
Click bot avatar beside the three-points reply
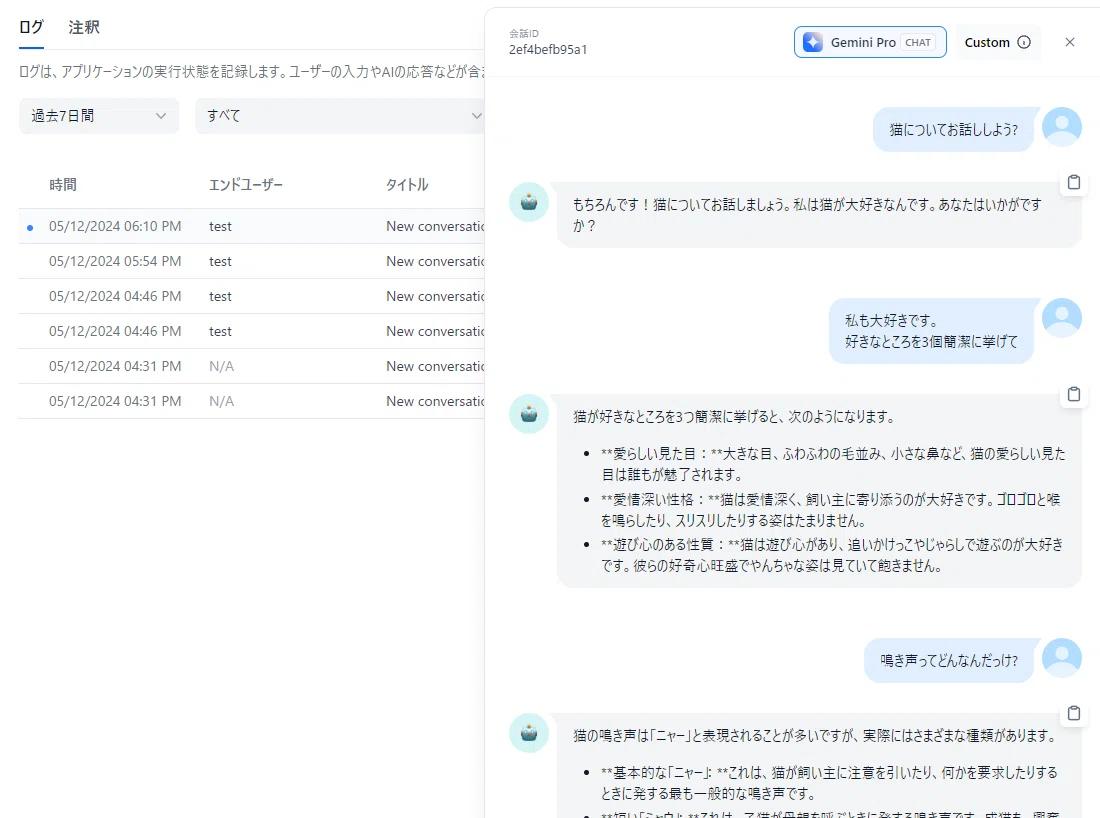(x=529, y=414)
